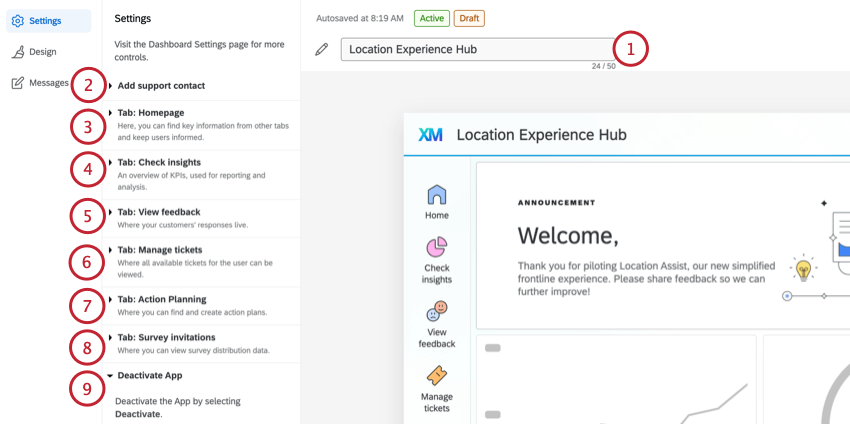This screenshot has width=850, height=424.
Task: Click the XM logo in preview header
Action: (430, 134)
